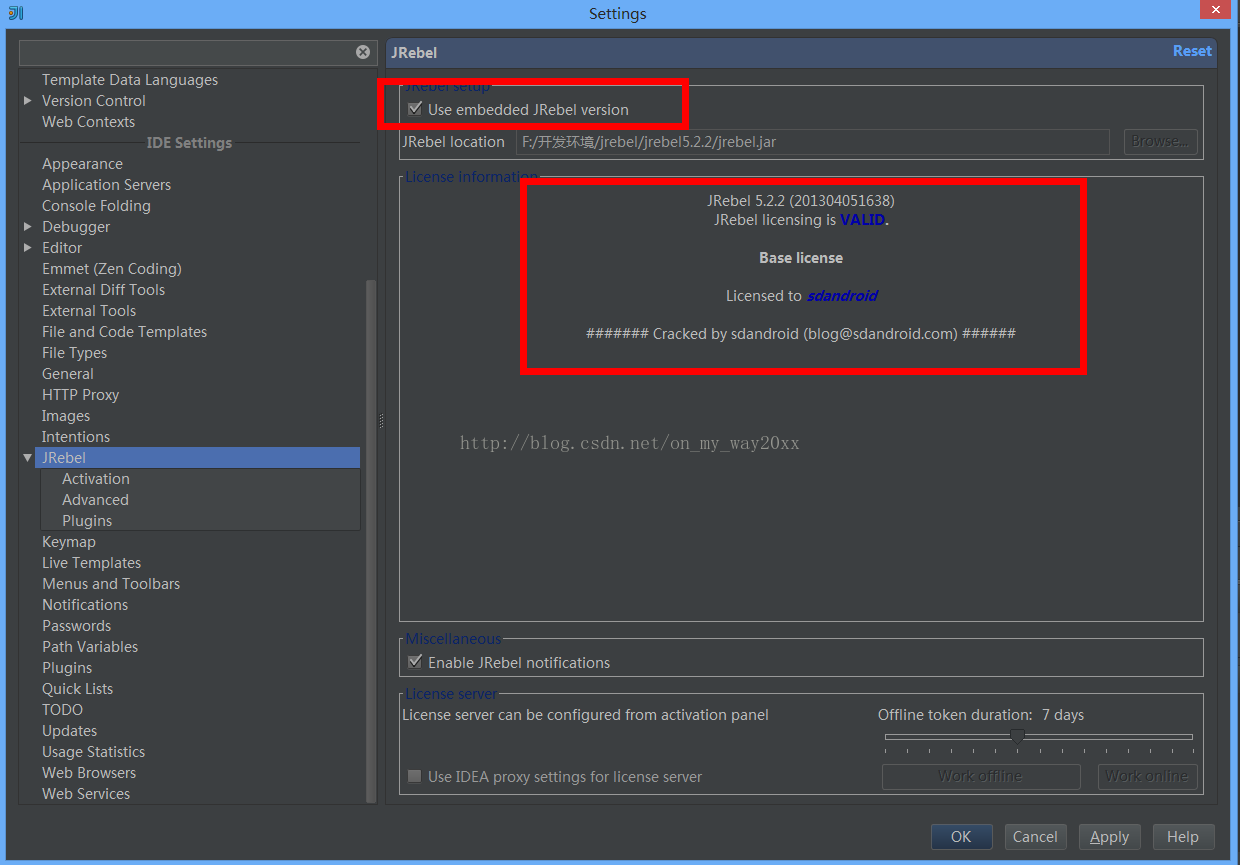Open Keymap settings

point(69,542)
